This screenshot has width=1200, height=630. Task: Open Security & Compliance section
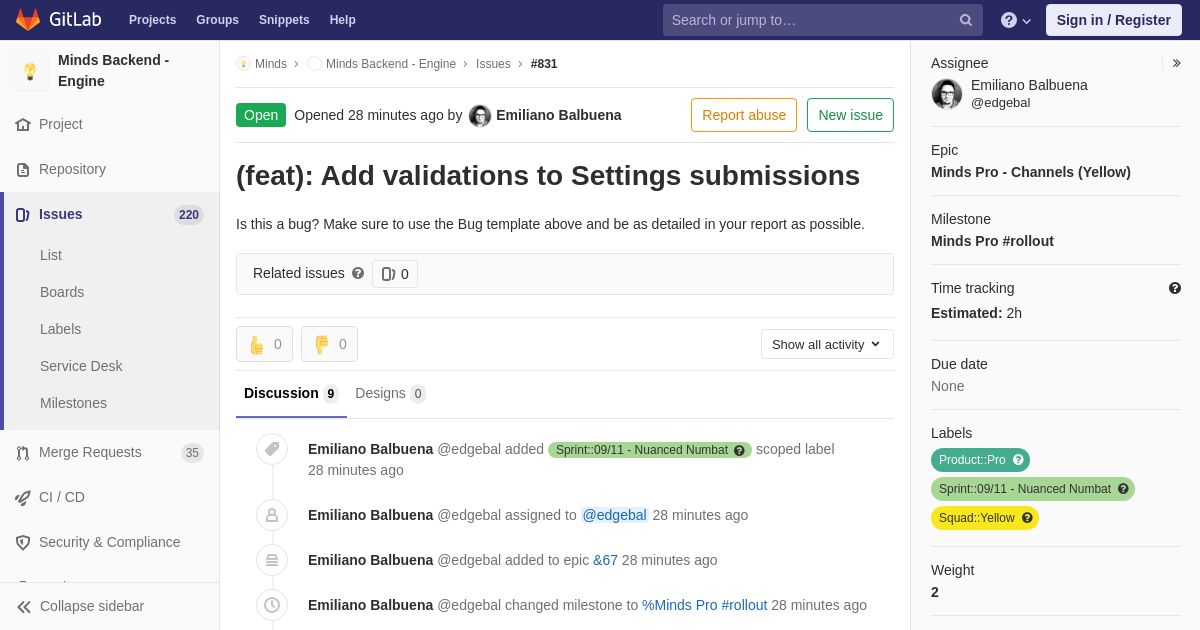pyautogui.click(x=109, y=542)
